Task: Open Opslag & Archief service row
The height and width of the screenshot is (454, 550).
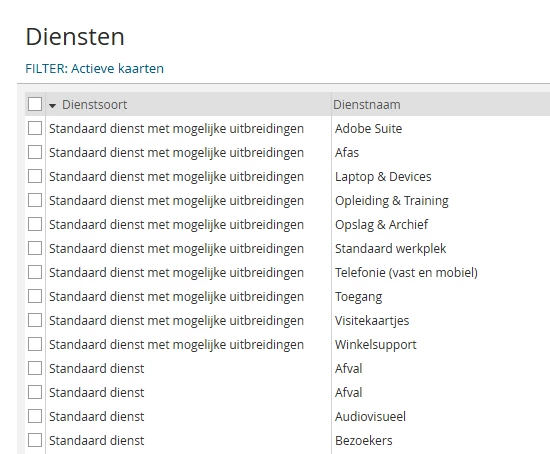Action: coord(381,225)
